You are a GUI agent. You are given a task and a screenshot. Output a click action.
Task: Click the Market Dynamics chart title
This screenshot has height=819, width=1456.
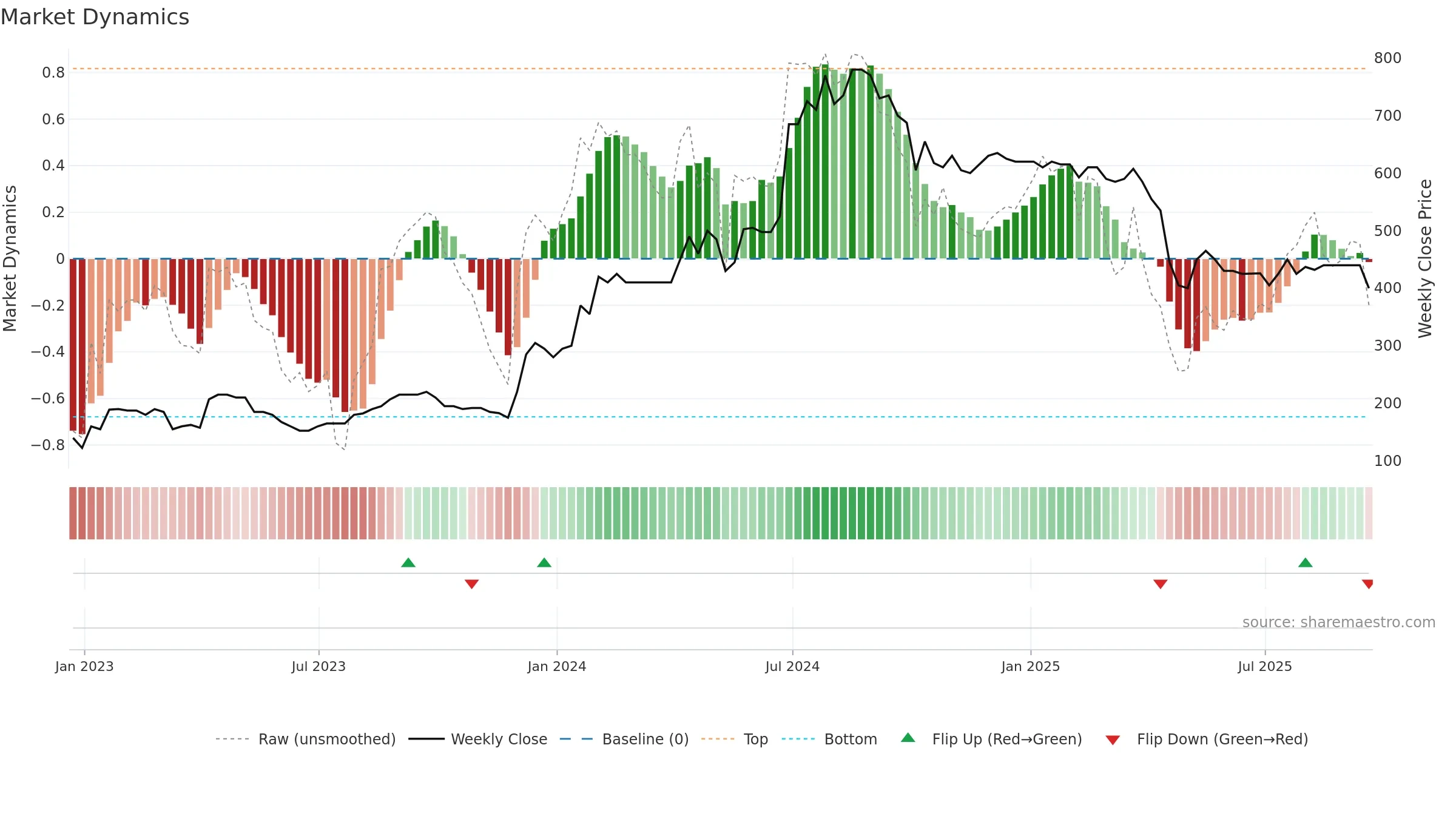pos(95,17)
